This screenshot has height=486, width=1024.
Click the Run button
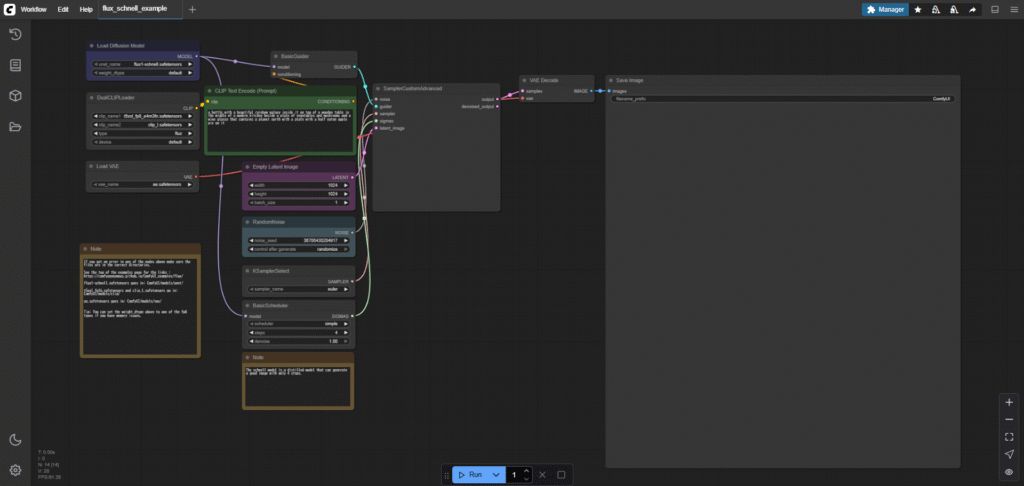(x=470, y=475)
